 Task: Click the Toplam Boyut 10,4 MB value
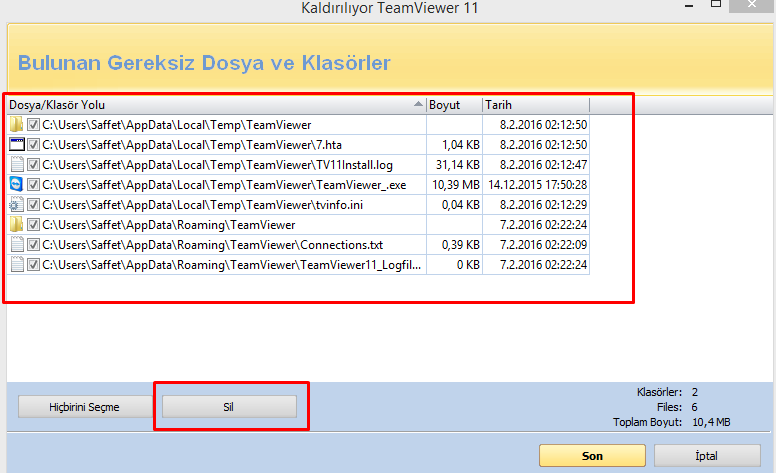pos(711,422)
